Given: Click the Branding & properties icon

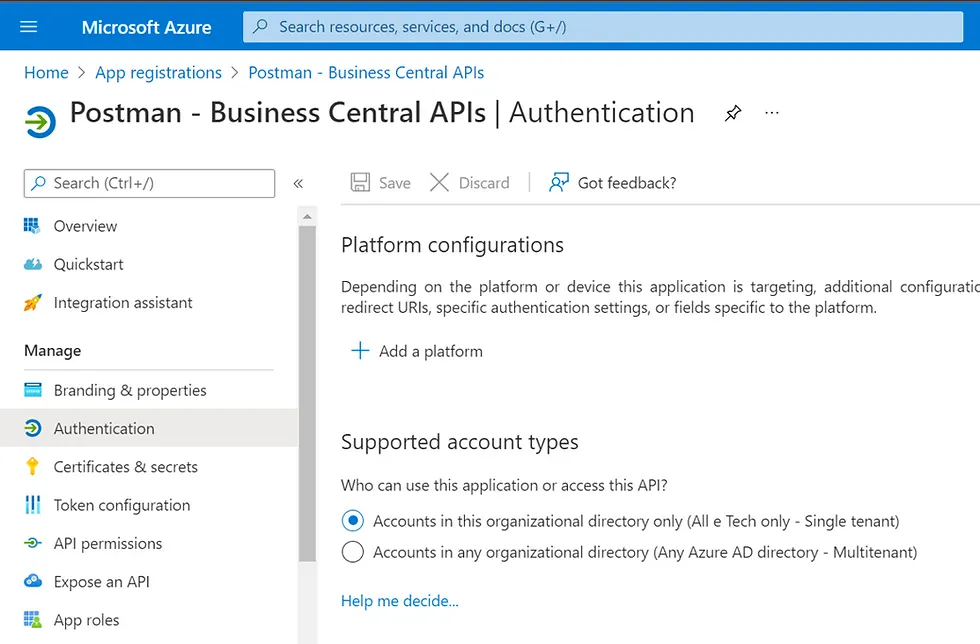Looking at the screenshot, I should (x=32, y=390).
